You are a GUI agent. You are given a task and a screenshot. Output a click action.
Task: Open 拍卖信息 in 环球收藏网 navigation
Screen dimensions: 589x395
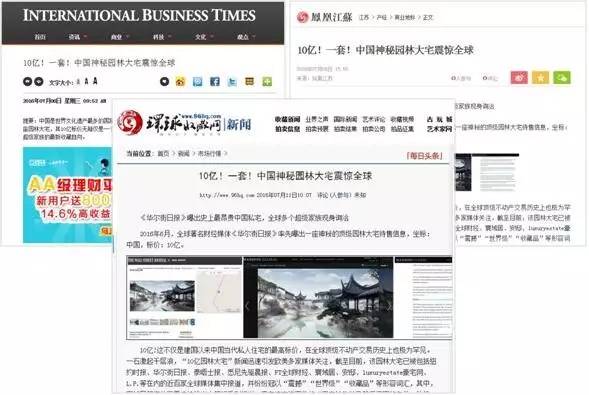click(x=287, y=129)
